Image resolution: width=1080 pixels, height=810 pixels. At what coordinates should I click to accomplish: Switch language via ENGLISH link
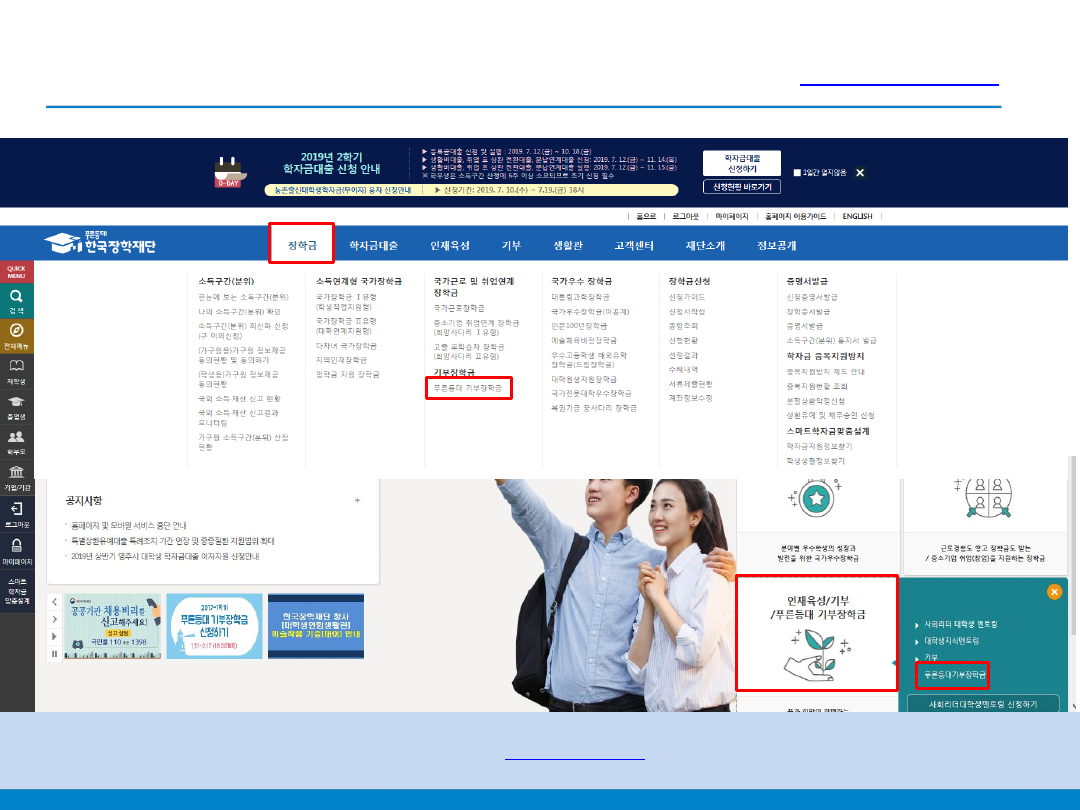(856, 216)
